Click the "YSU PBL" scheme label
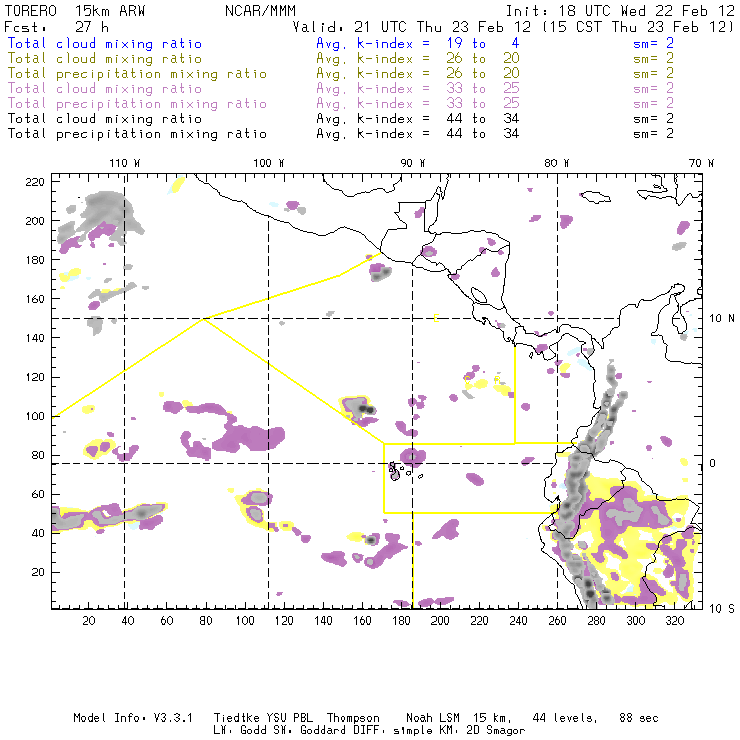Image resolution: width=740 pixels, height=740 pixels. [289, 718]
